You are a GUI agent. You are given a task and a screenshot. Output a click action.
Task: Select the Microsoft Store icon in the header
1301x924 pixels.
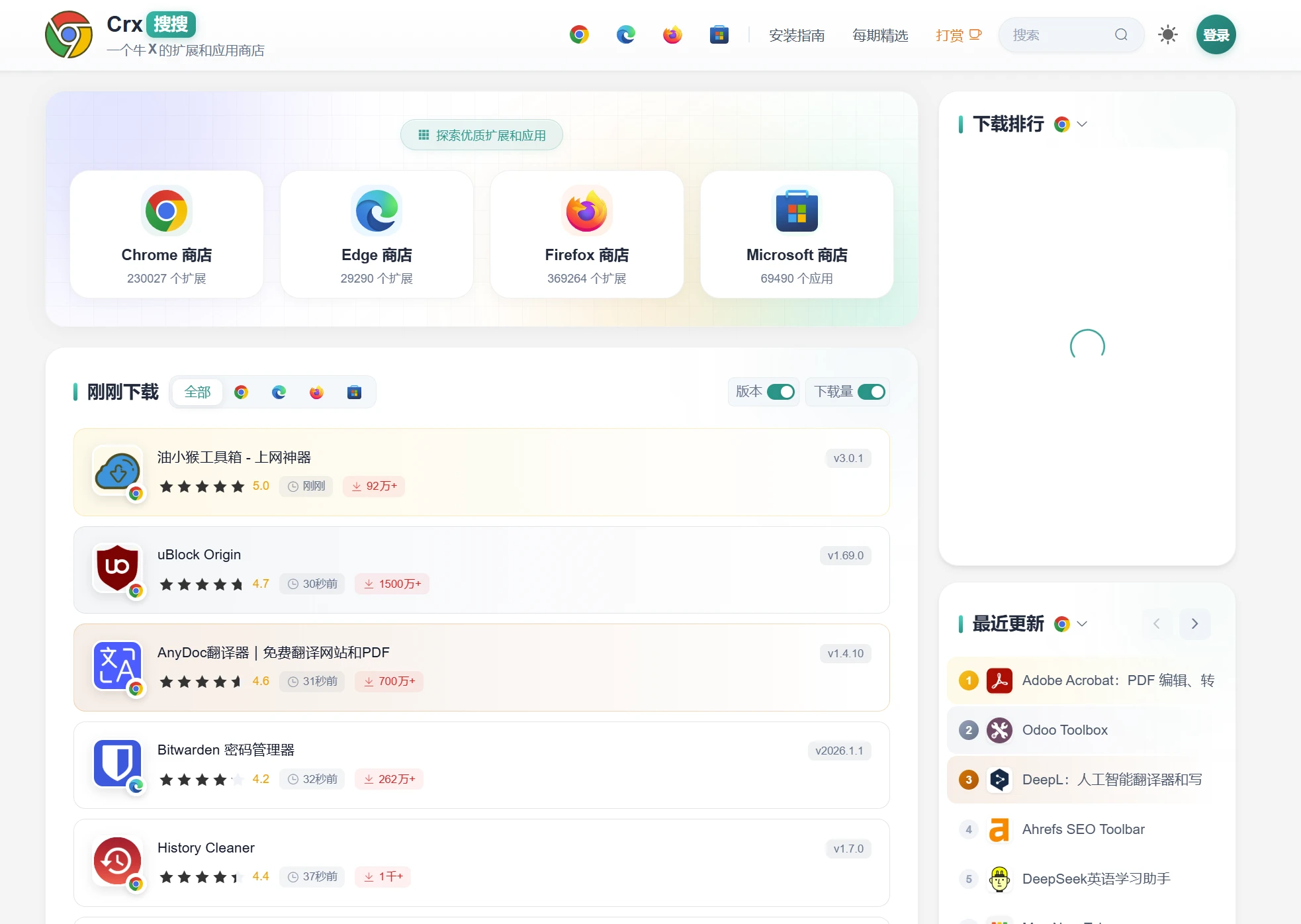719,34
